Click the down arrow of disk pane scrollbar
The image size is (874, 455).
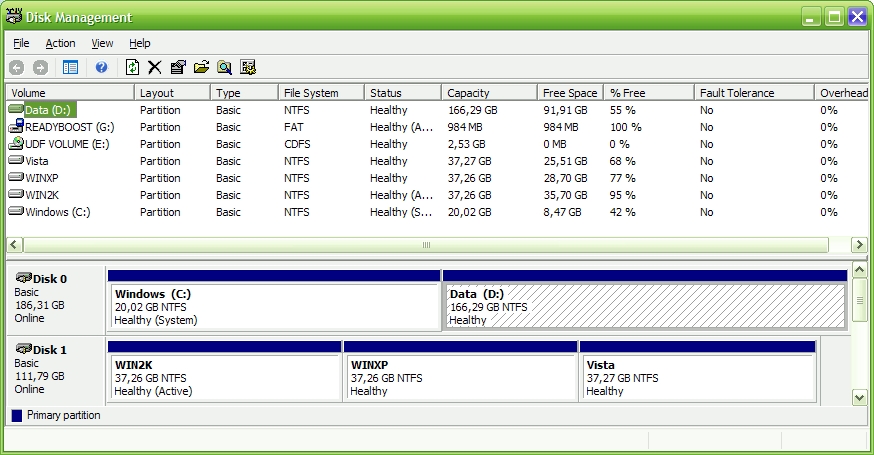point(860,398)
